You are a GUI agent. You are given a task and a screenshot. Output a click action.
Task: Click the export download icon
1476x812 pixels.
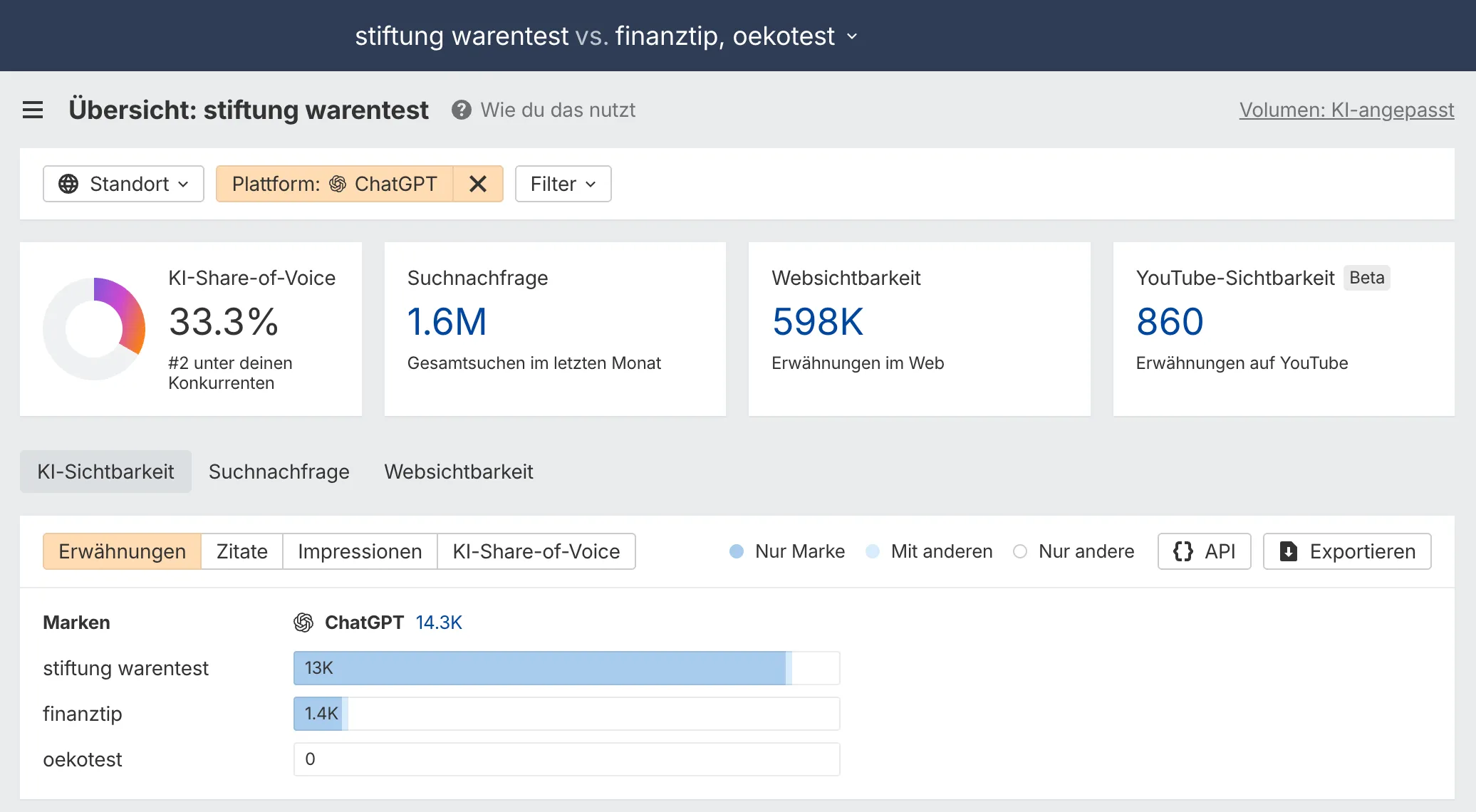1289,551
